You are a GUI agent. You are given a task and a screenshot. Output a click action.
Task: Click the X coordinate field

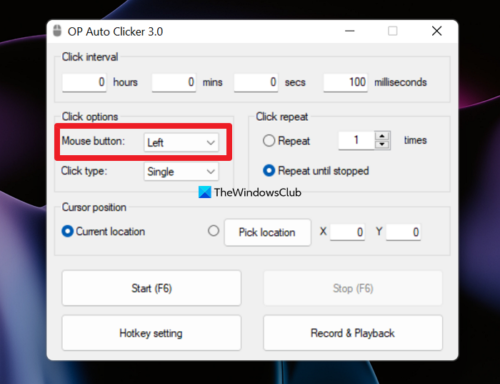347,232
